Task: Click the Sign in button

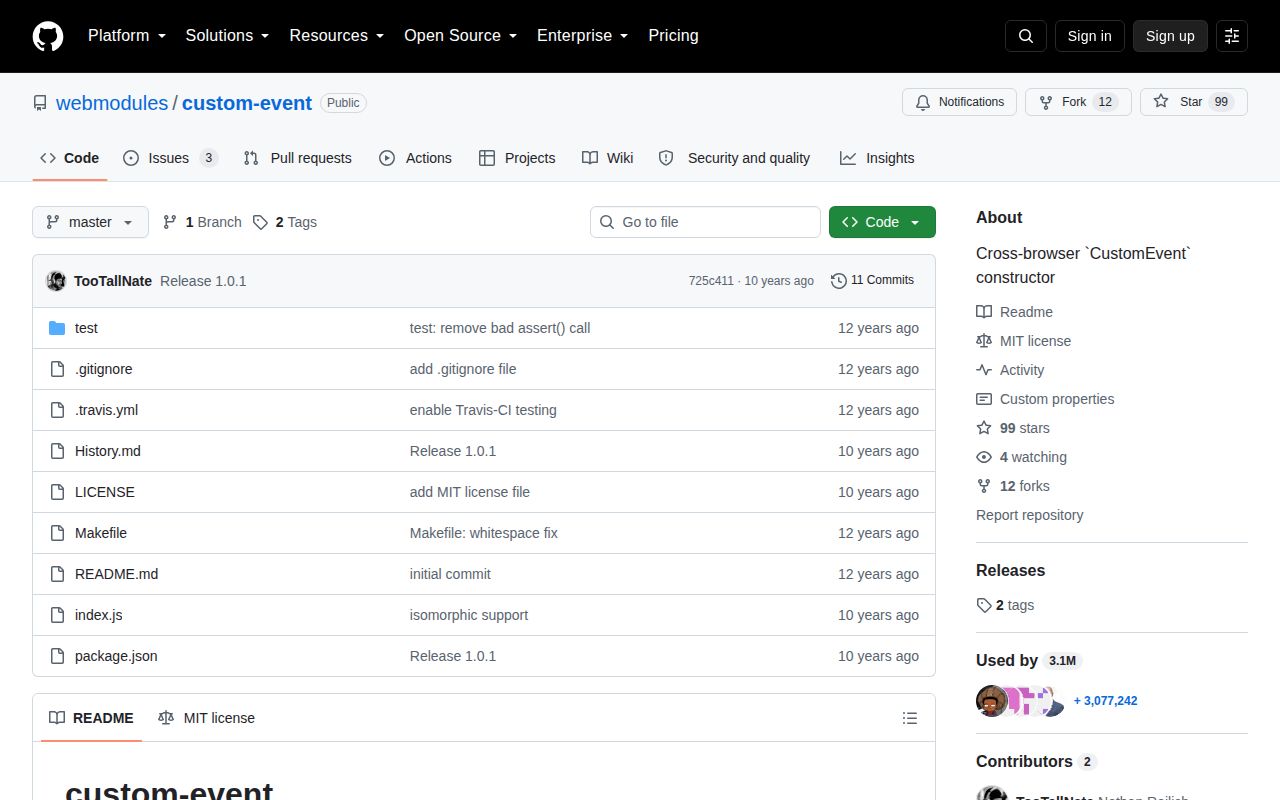Action: (1089, 36)
